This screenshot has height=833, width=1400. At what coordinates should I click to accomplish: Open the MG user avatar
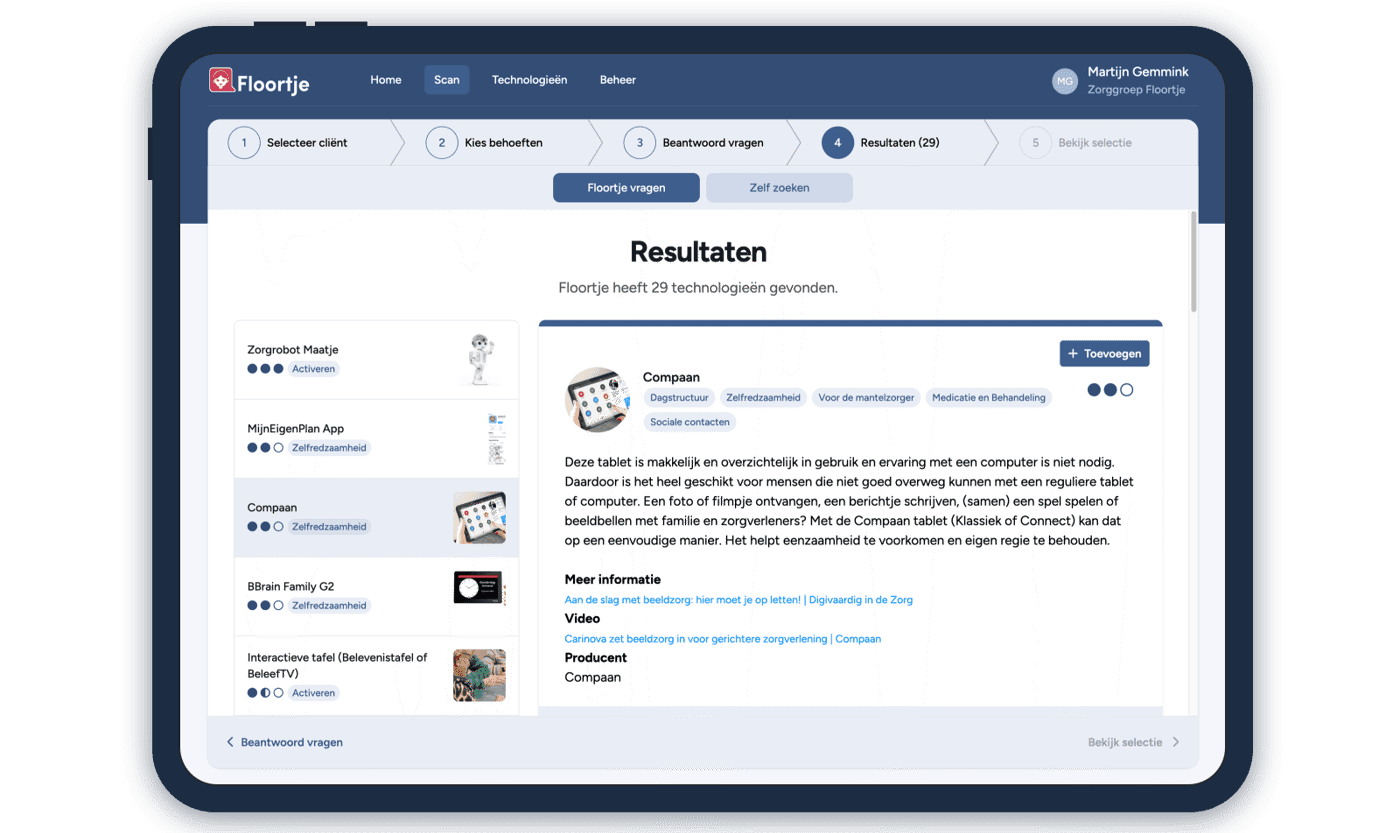[x=1065, y=81]
